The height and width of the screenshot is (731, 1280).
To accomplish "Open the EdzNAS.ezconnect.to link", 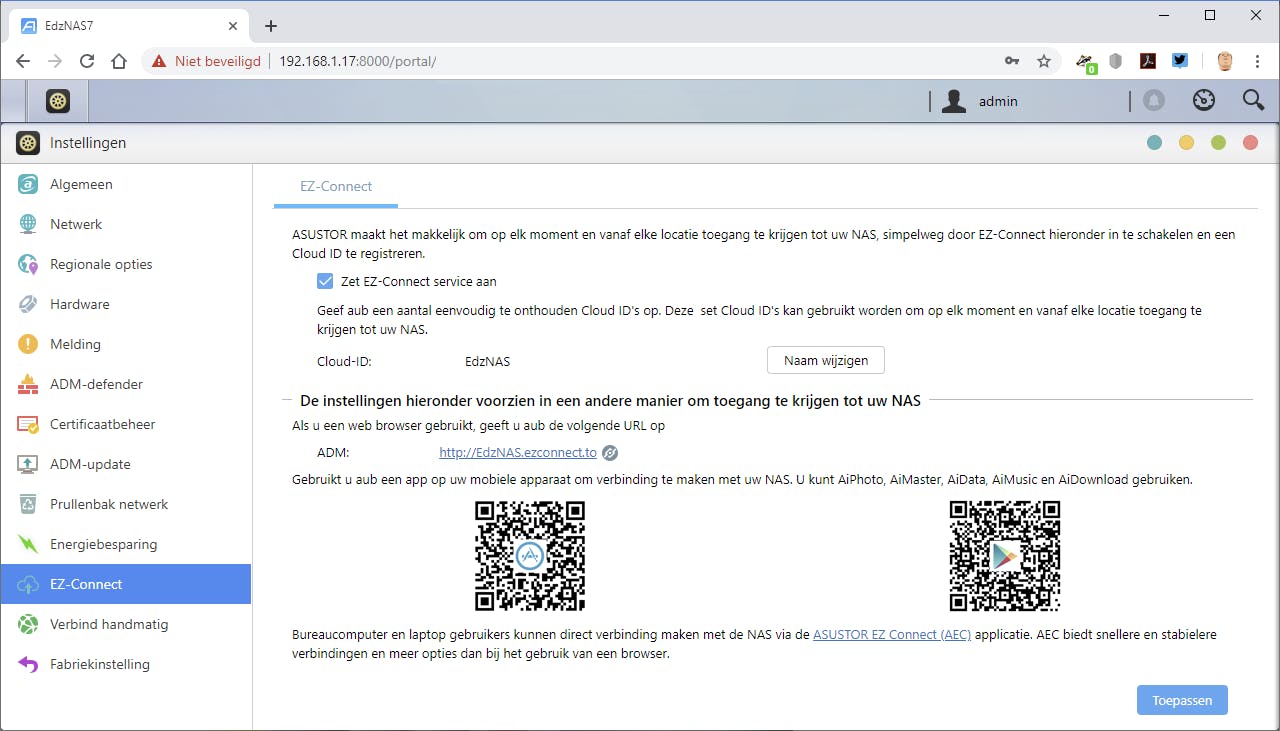I will [518, 453].
